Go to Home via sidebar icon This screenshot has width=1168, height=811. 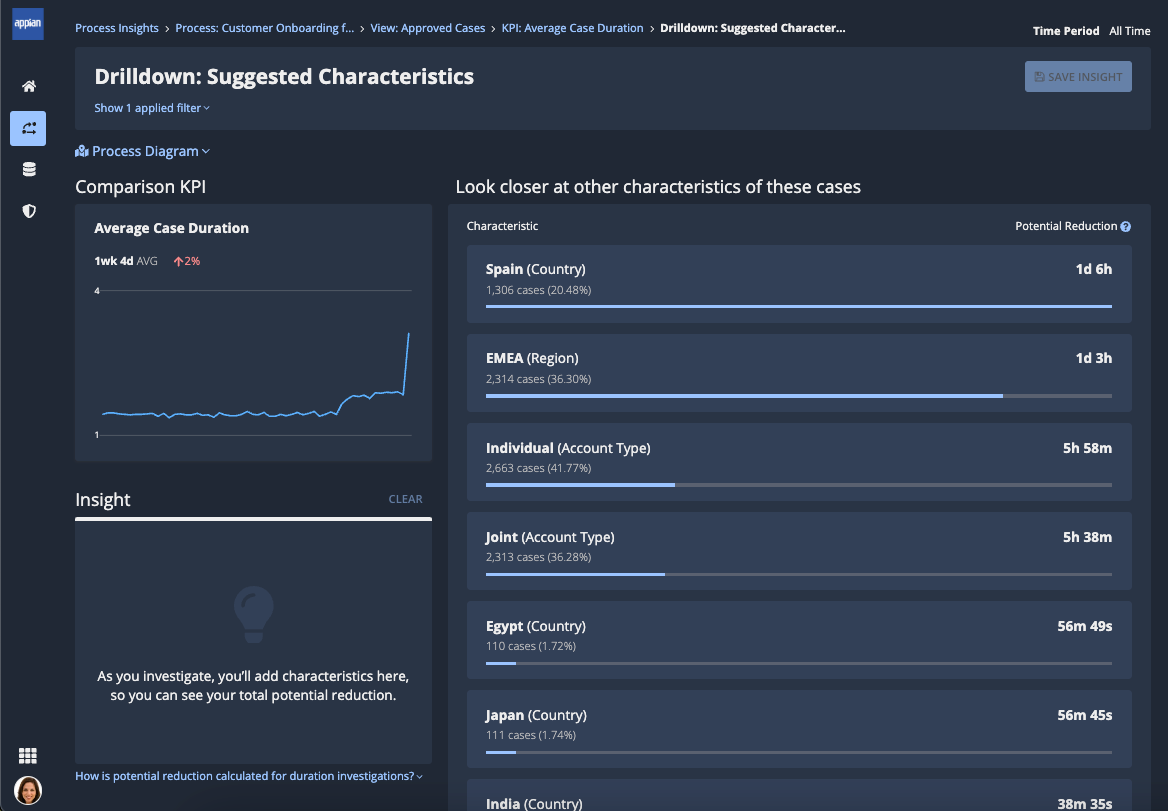tap(29, 86)
